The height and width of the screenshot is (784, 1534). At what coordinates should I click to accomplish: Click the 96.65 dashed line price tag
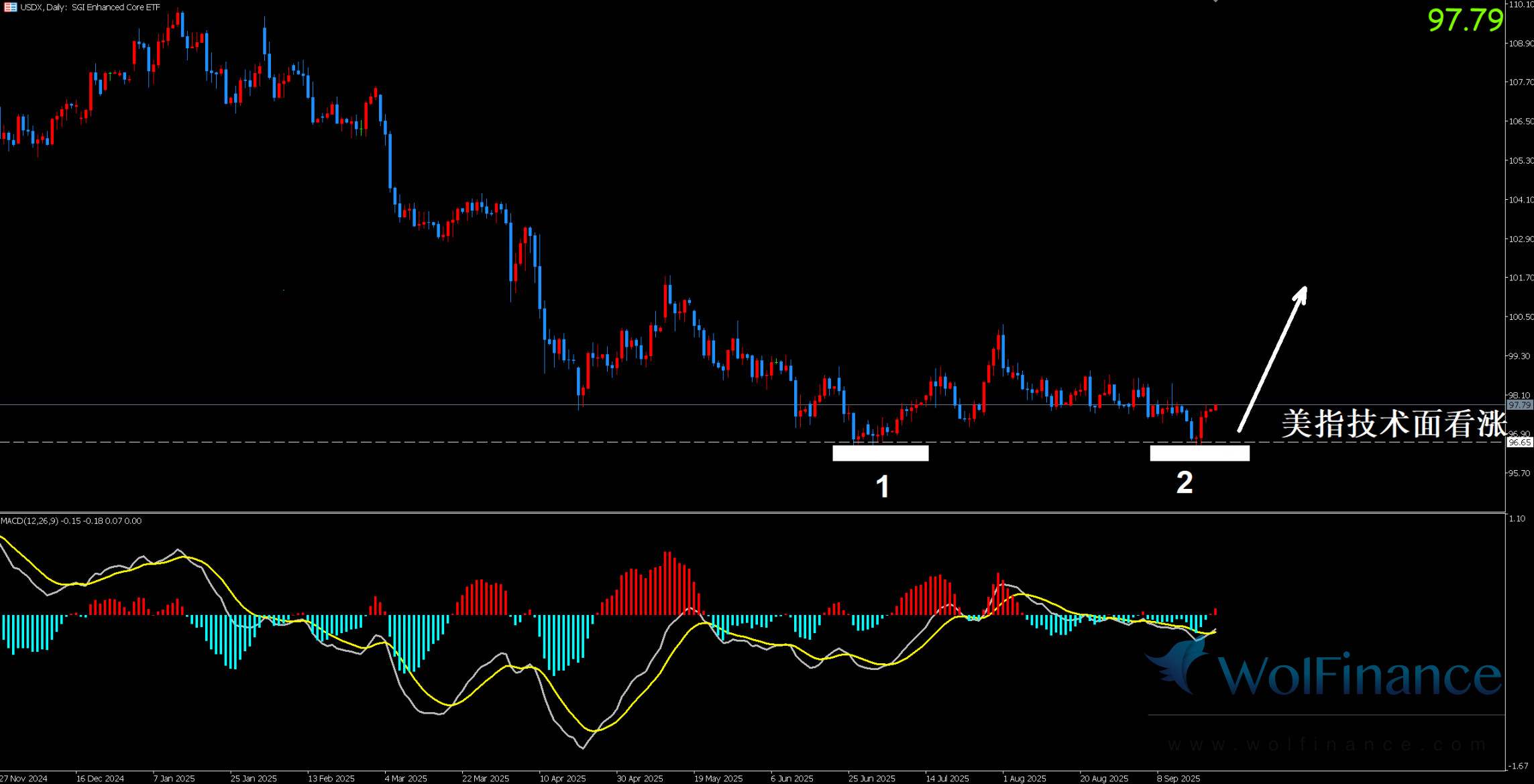pyautogui.click(x=1519, y=443)
